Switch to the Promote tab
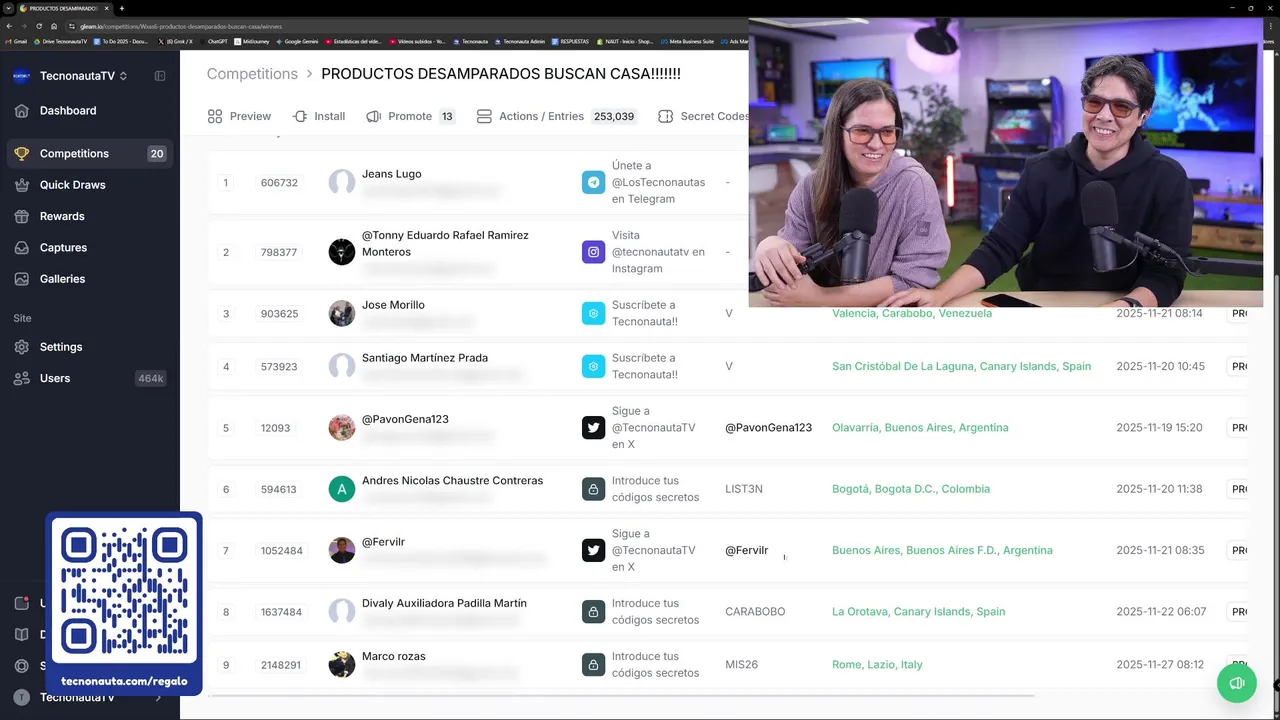 click(x=410, y=116)
